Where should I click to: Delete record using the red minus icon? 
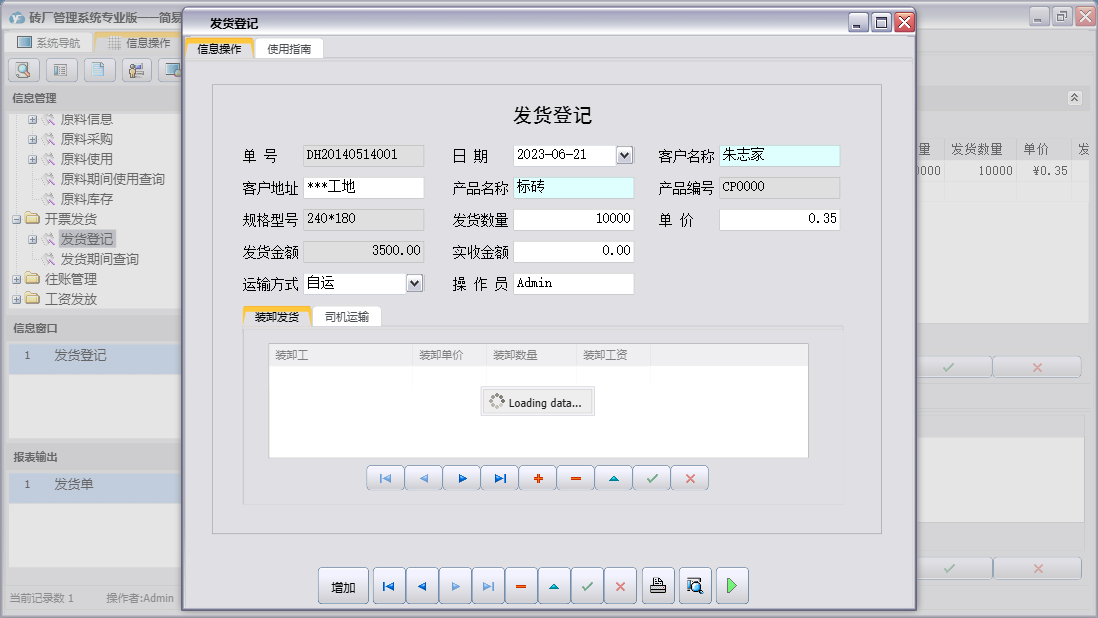tap(521, 586)
